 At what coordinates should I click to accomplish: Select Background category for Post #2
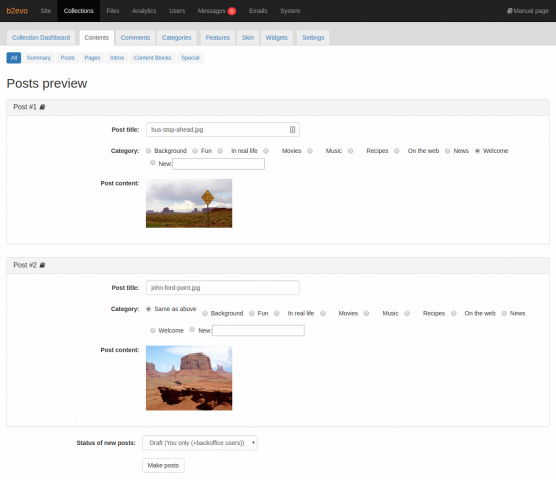point(205,313)
